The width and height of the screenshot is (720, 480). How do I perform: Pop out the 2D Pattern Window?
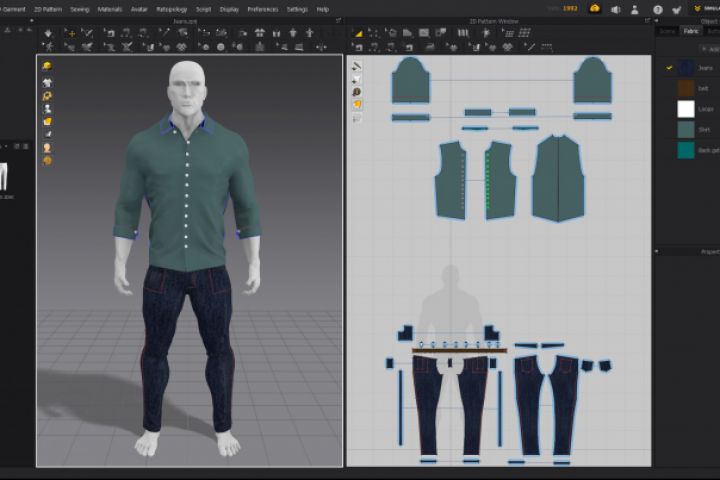point(645,19)
